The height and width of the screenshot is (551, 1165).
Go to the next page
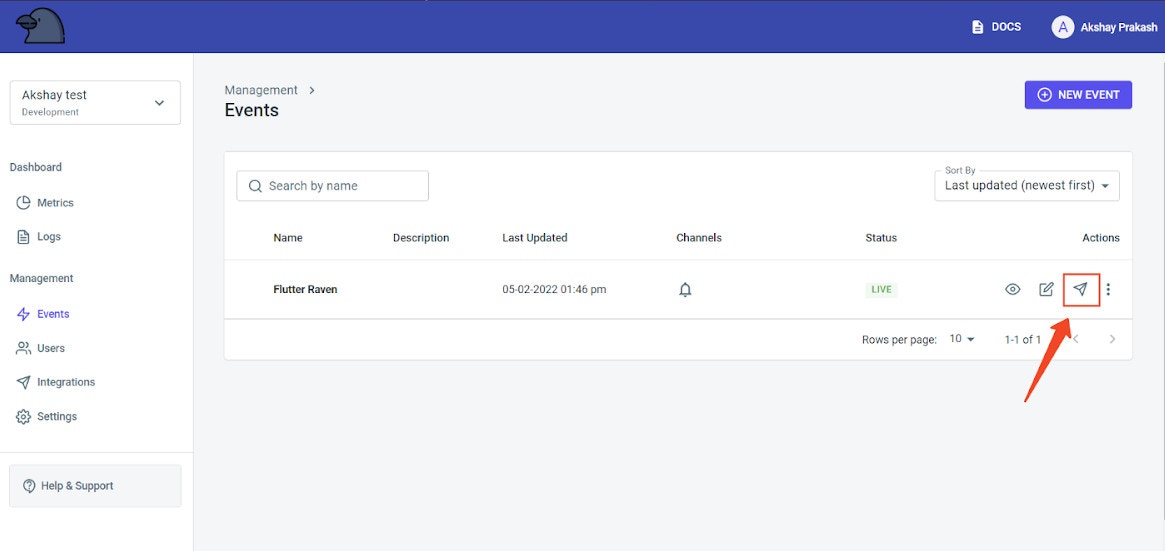(1112, 339)
